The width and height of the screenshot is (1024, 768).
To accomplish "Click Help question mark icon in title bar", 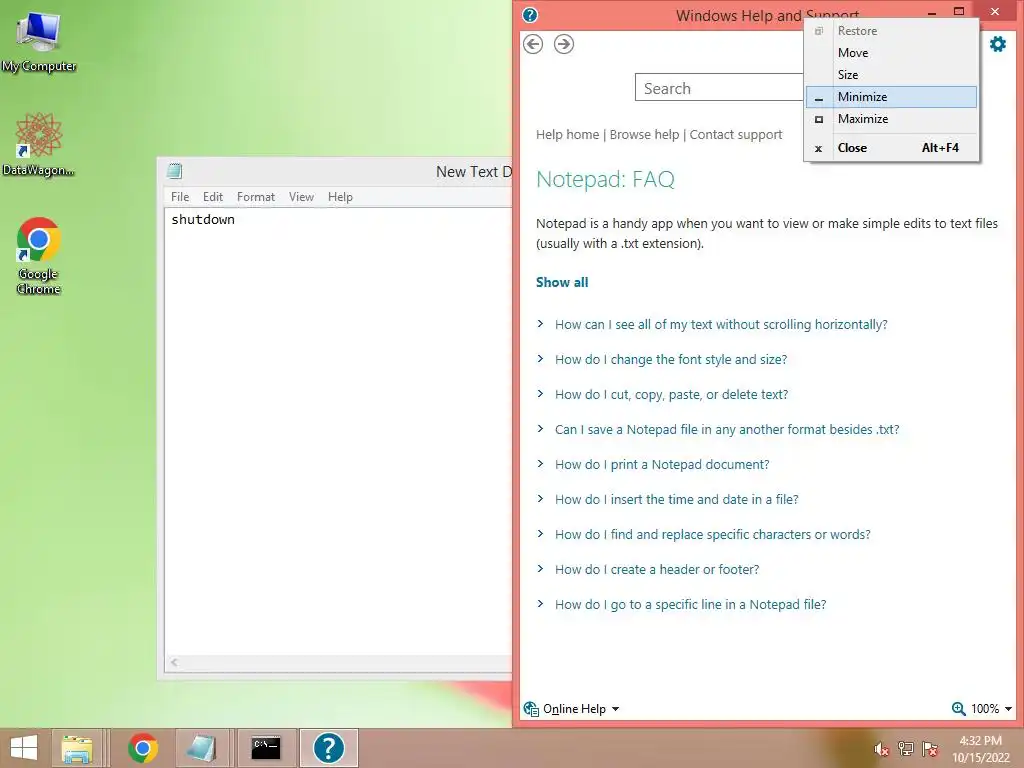I will point(530,15).
